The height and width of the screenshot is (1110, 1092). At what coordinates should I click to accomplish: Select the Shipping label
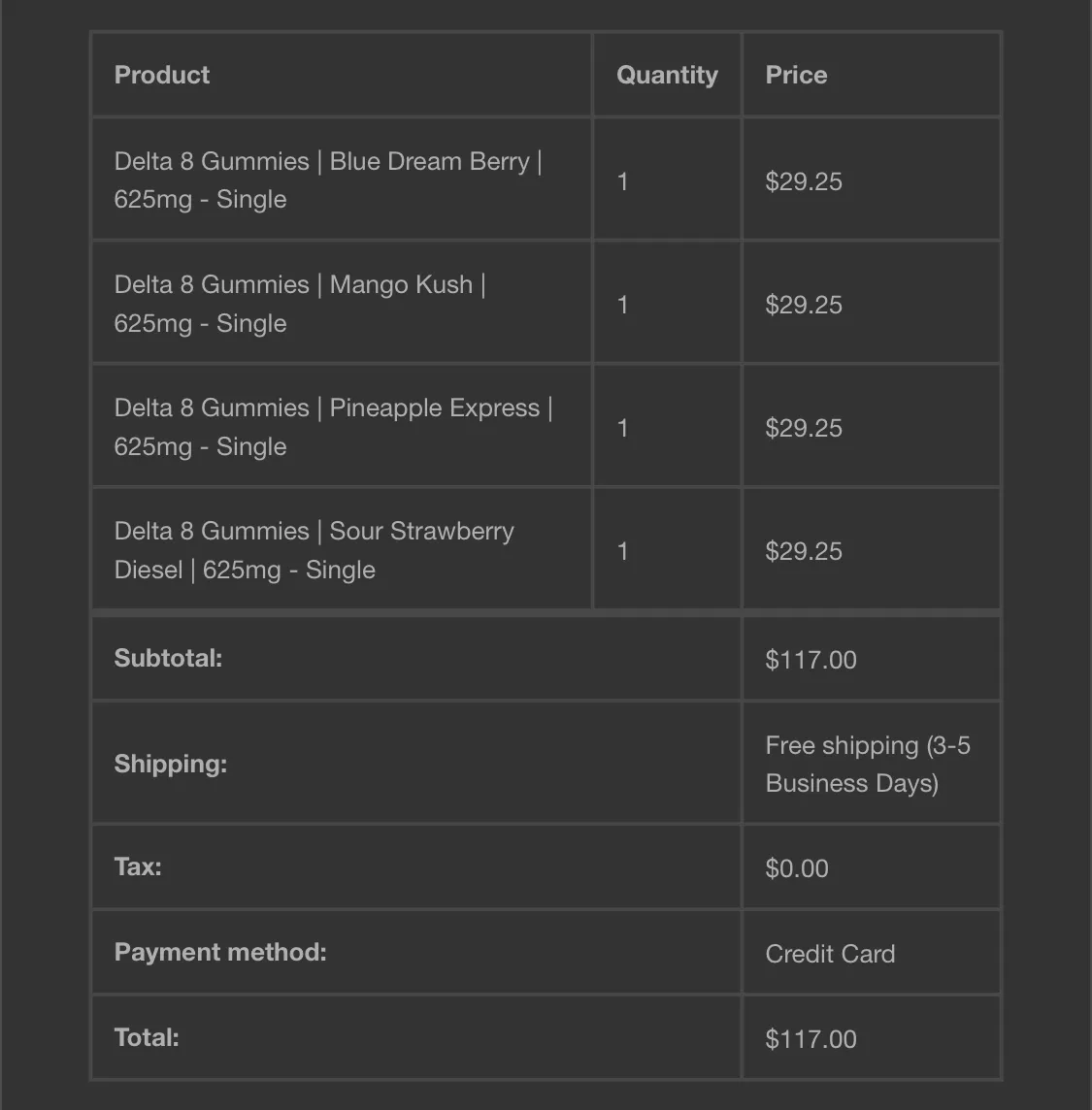(x=171, y=764)
